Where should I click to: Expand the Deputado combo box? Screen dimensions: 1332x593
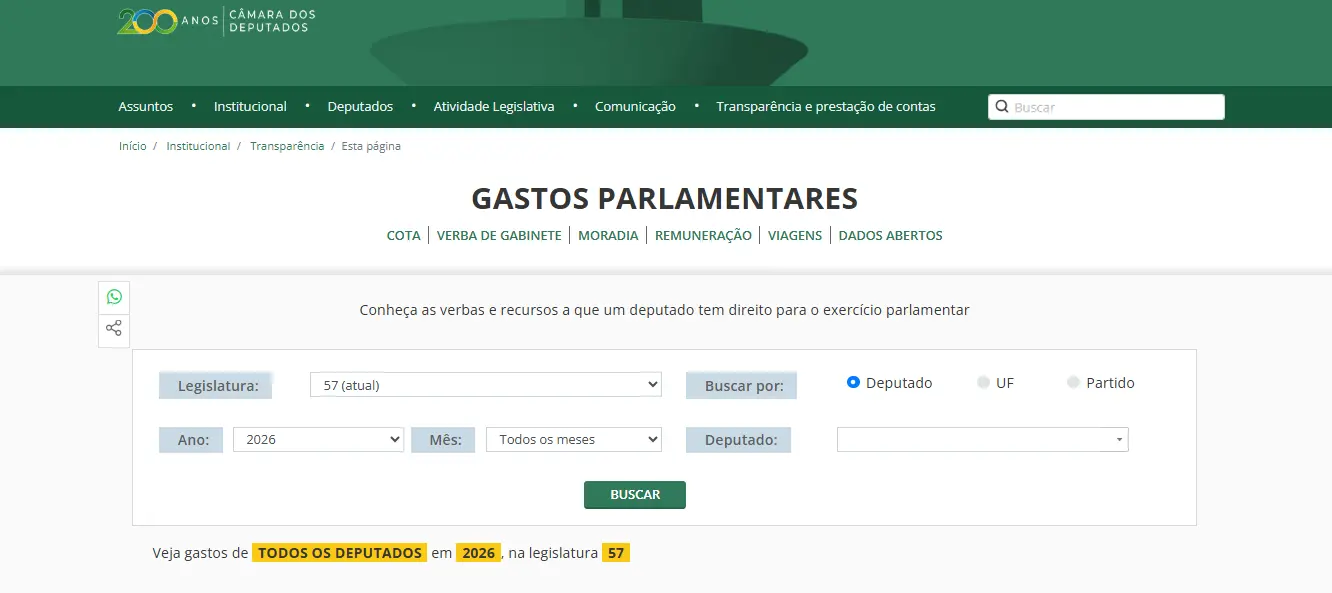[982, 439]
